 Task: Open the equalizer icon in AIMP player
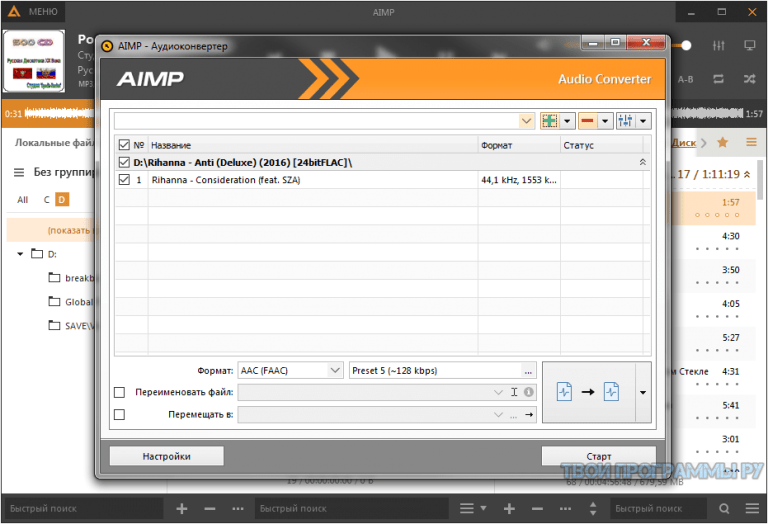(719, 46)
